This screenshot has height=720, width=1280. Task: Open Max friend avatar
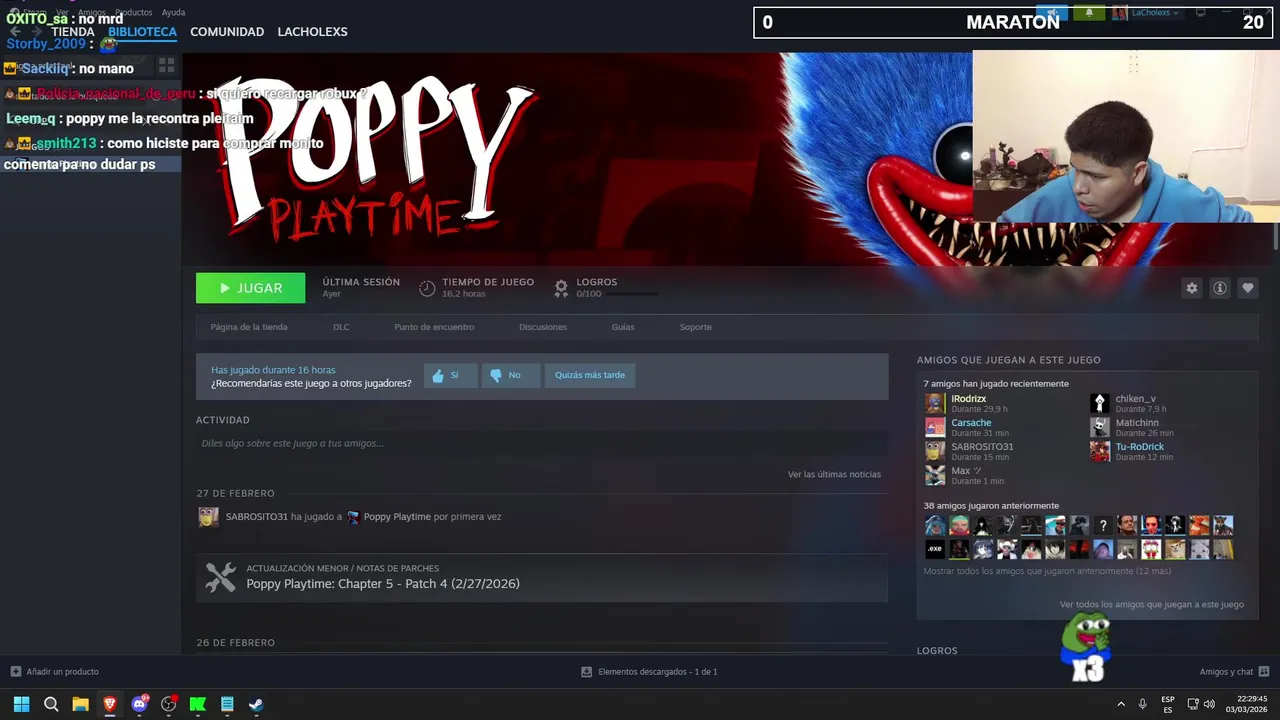click(x=935, y=475)
